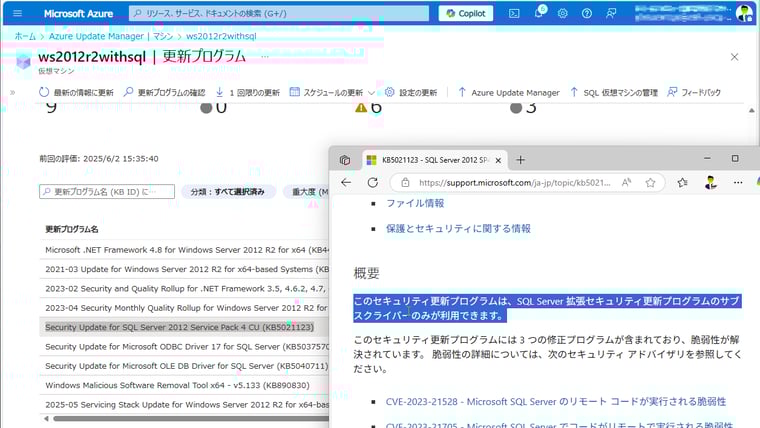Open Azure Update Manager toolbar link
The image size is (760, 428).
pos(508,92)
